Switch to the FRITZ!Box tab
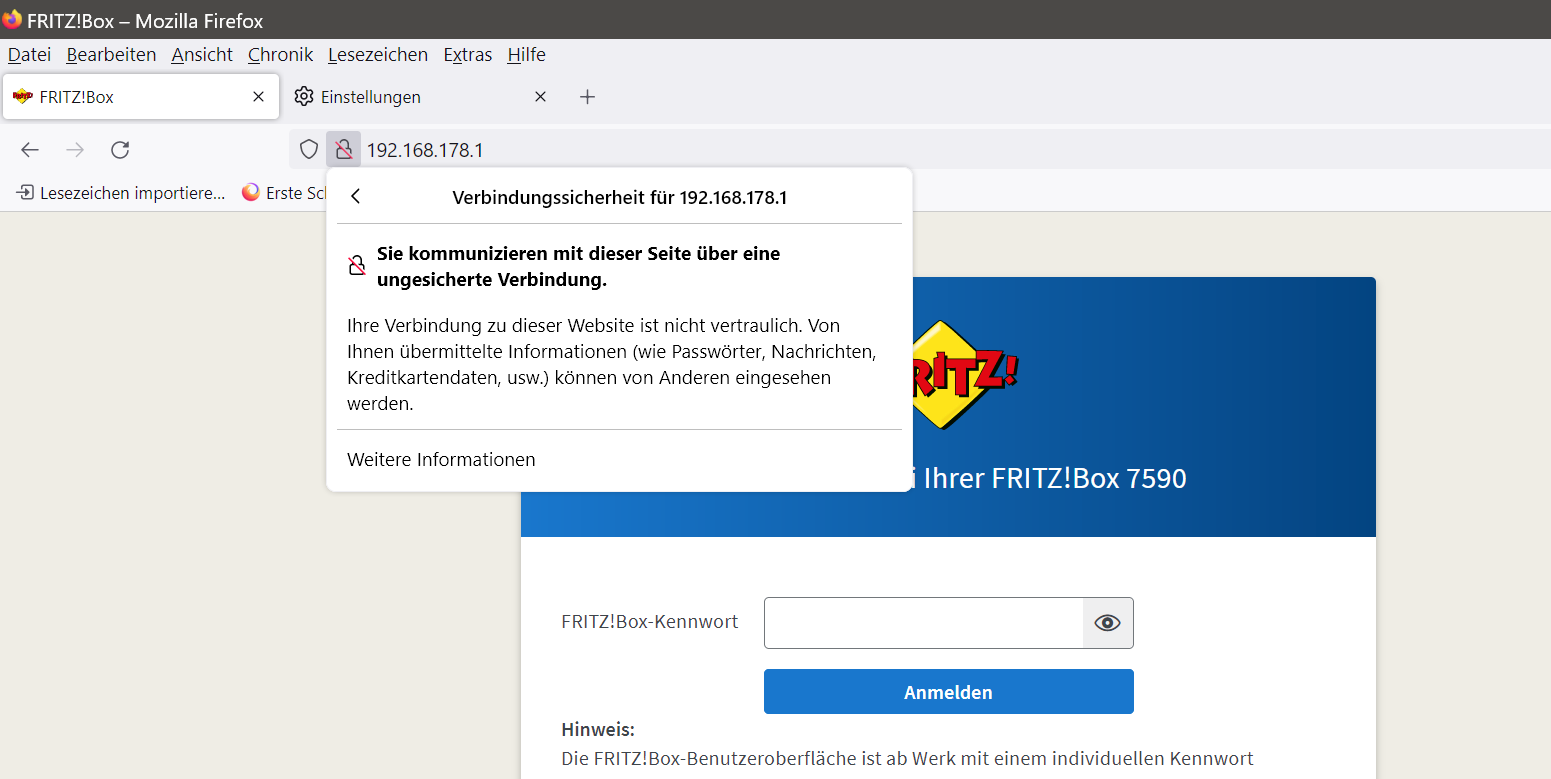The height and width of the screenshot is (779, 1551). [141, 97]
